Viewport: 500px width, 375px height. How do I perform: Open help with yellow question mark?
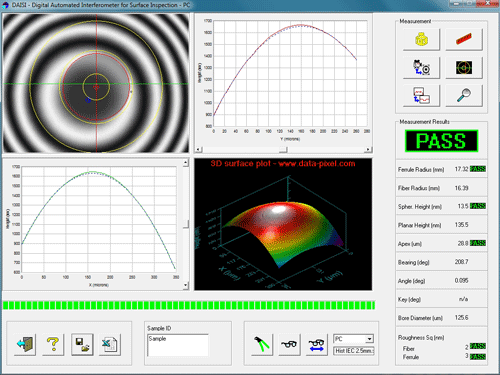pyautogui.click(x=53, y=344)
